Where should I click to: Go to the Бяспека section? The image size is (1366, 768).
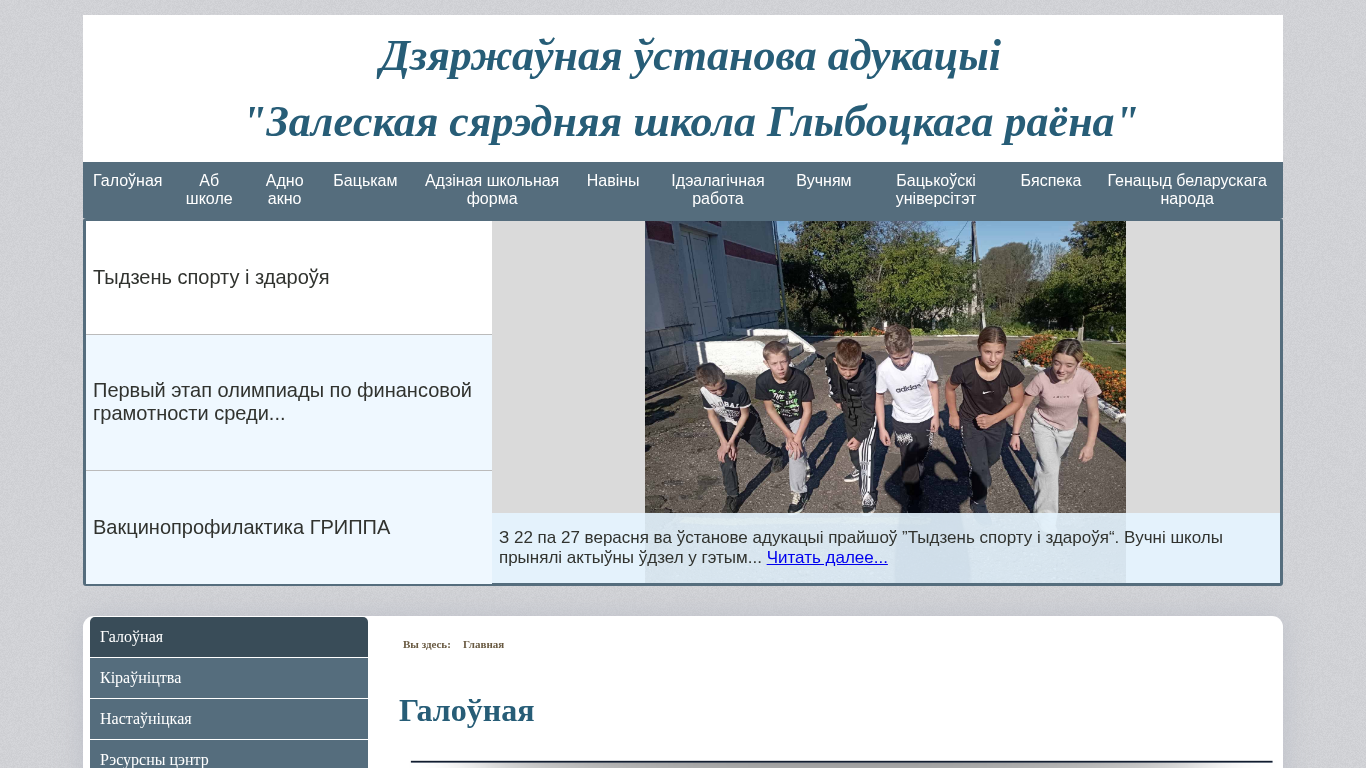coord(1050,181)
